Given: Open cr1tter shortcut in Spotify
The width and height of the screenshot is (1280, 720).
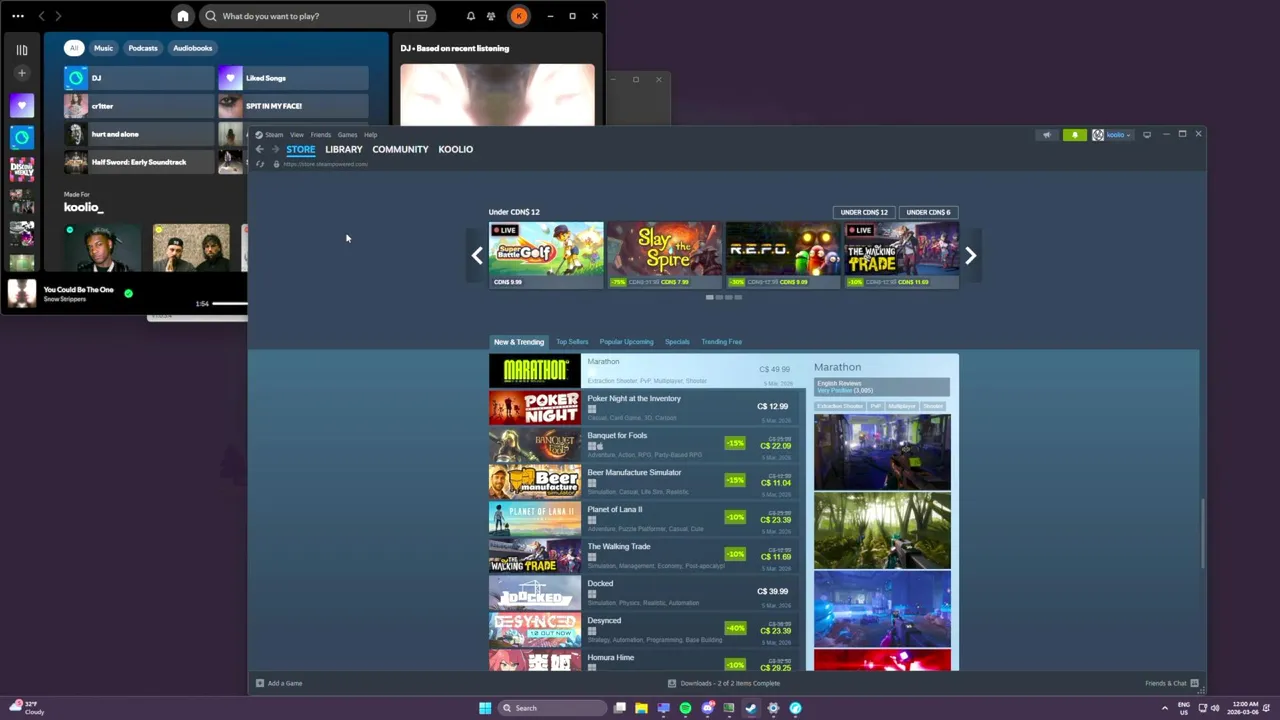Looking at the screenshot, I should coord(139,106).
